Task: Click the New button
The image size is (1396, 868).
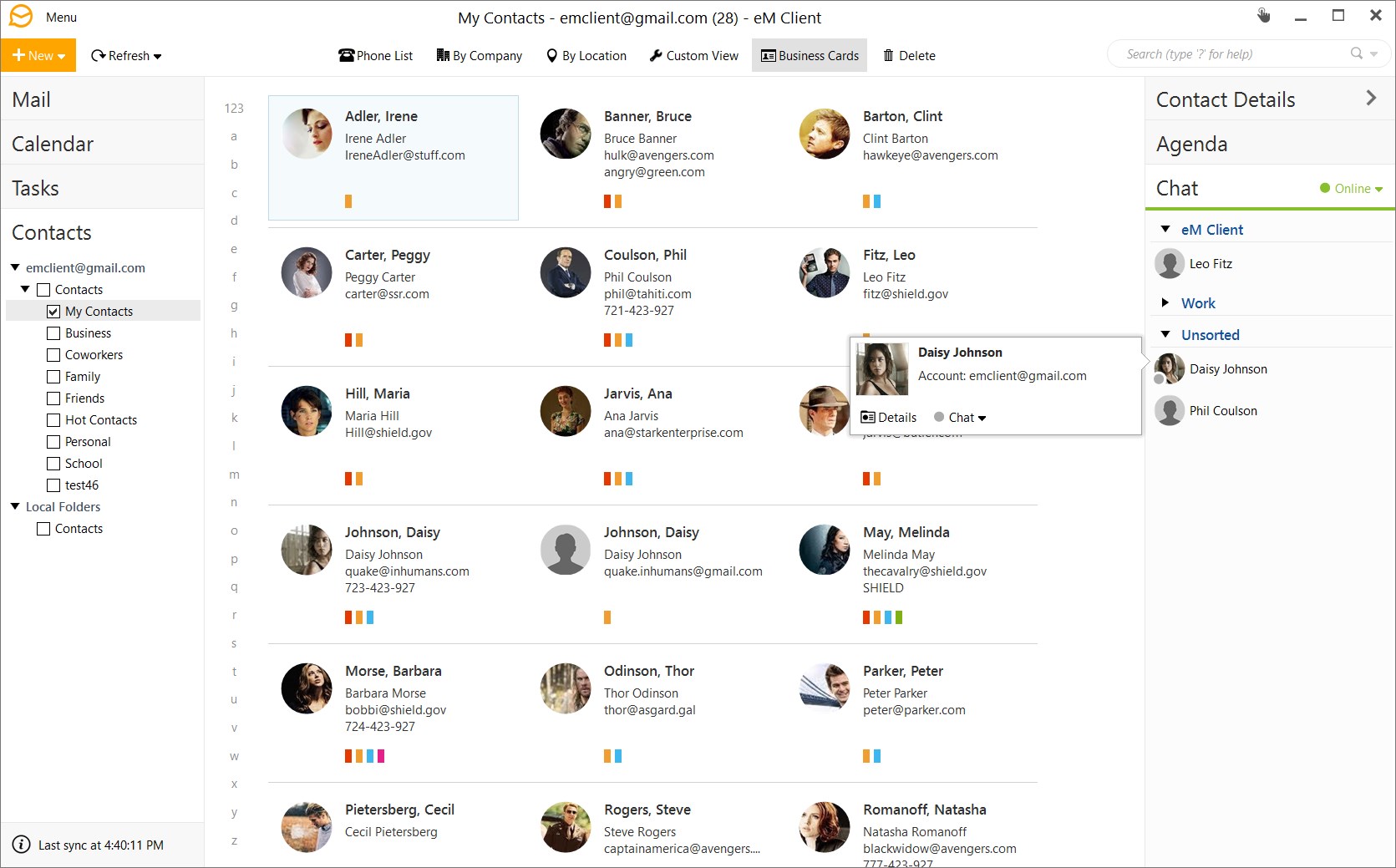Action: pyautogui.click(x=38, y=56)
